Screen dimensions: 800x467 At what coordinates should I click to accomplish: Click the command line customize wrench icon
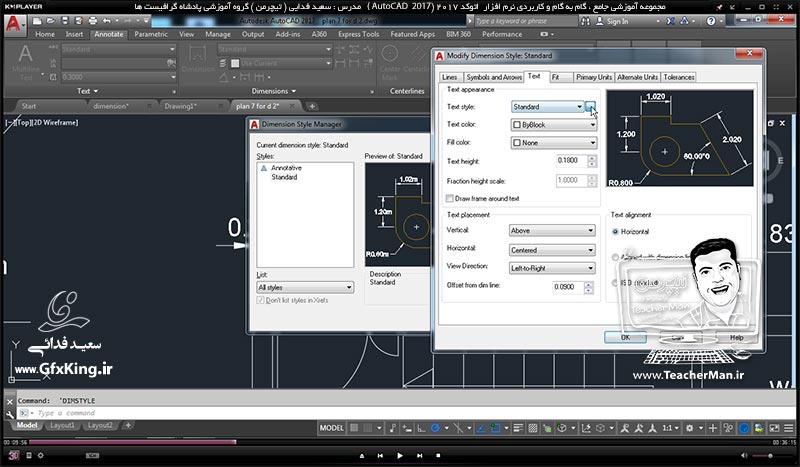click(x=10, y=414)
